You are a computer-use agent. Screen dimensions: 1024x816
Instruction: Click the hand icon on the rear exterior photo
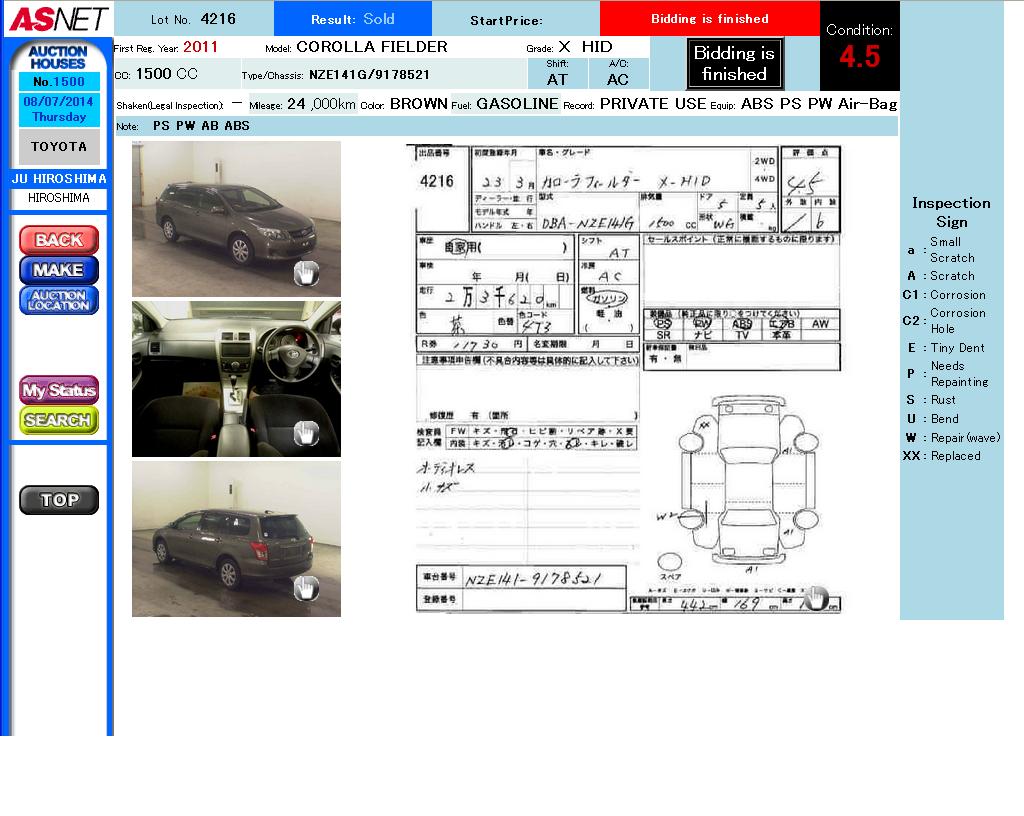tap(306, 589)
